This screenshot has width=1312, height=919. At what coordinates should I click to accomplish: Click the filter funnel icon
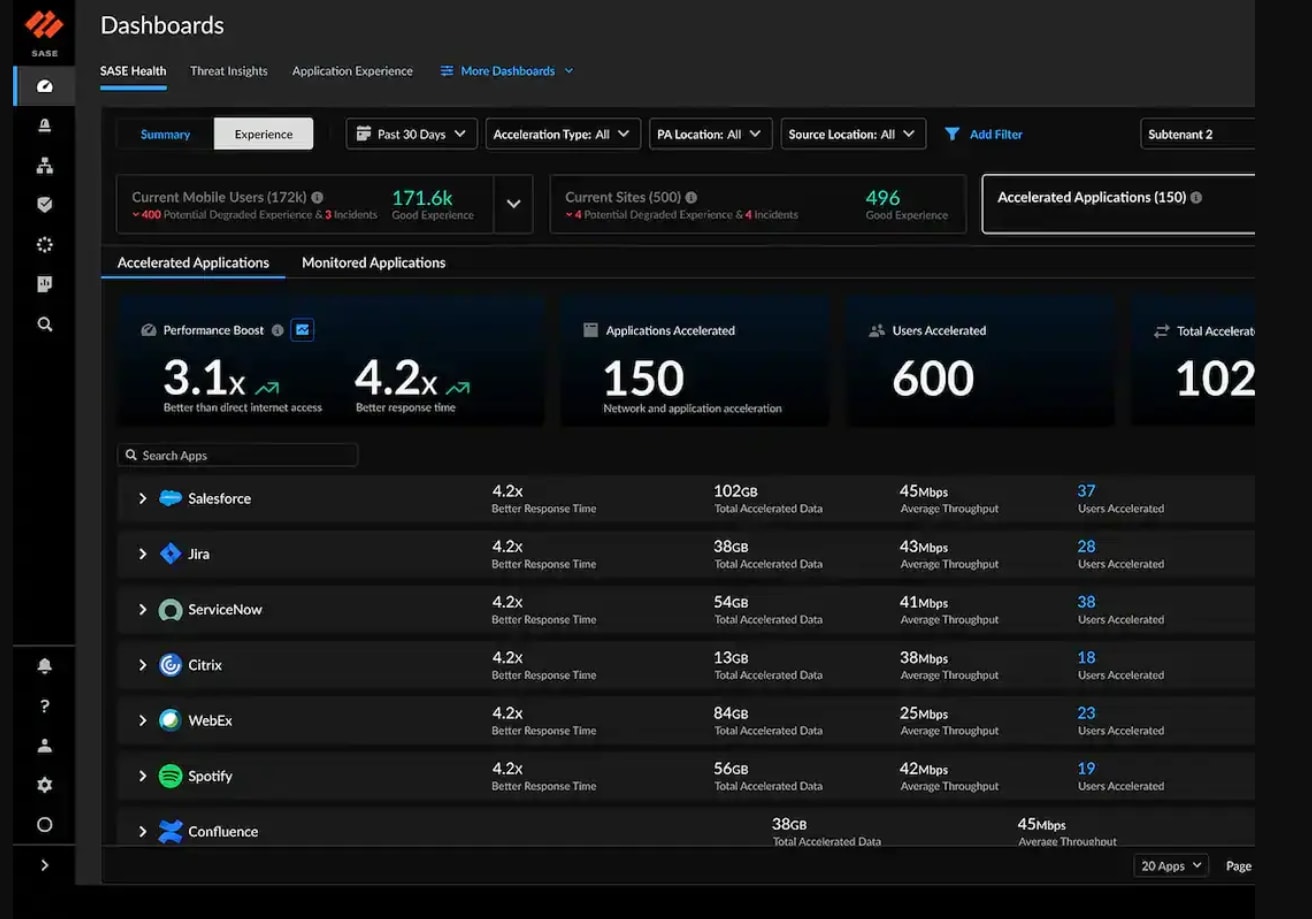pyautogui.click(x=952, y=134)
